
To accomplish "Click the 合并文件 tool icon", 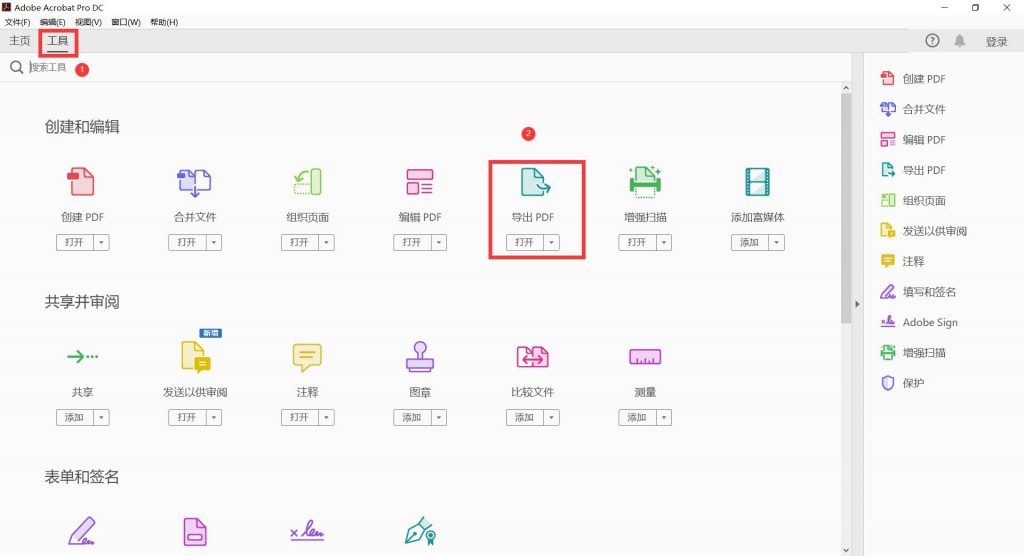I will [x=195, y=182].
